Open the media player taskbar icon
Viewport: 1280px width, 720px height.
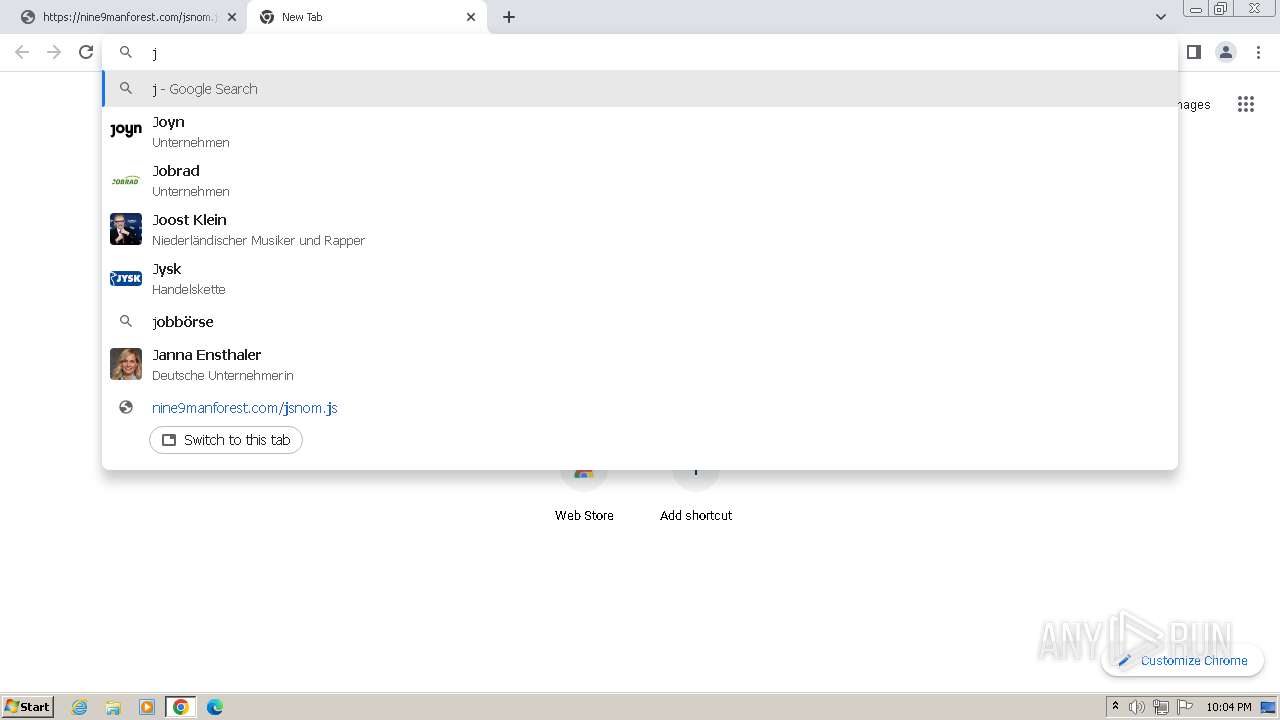point(147,707)
